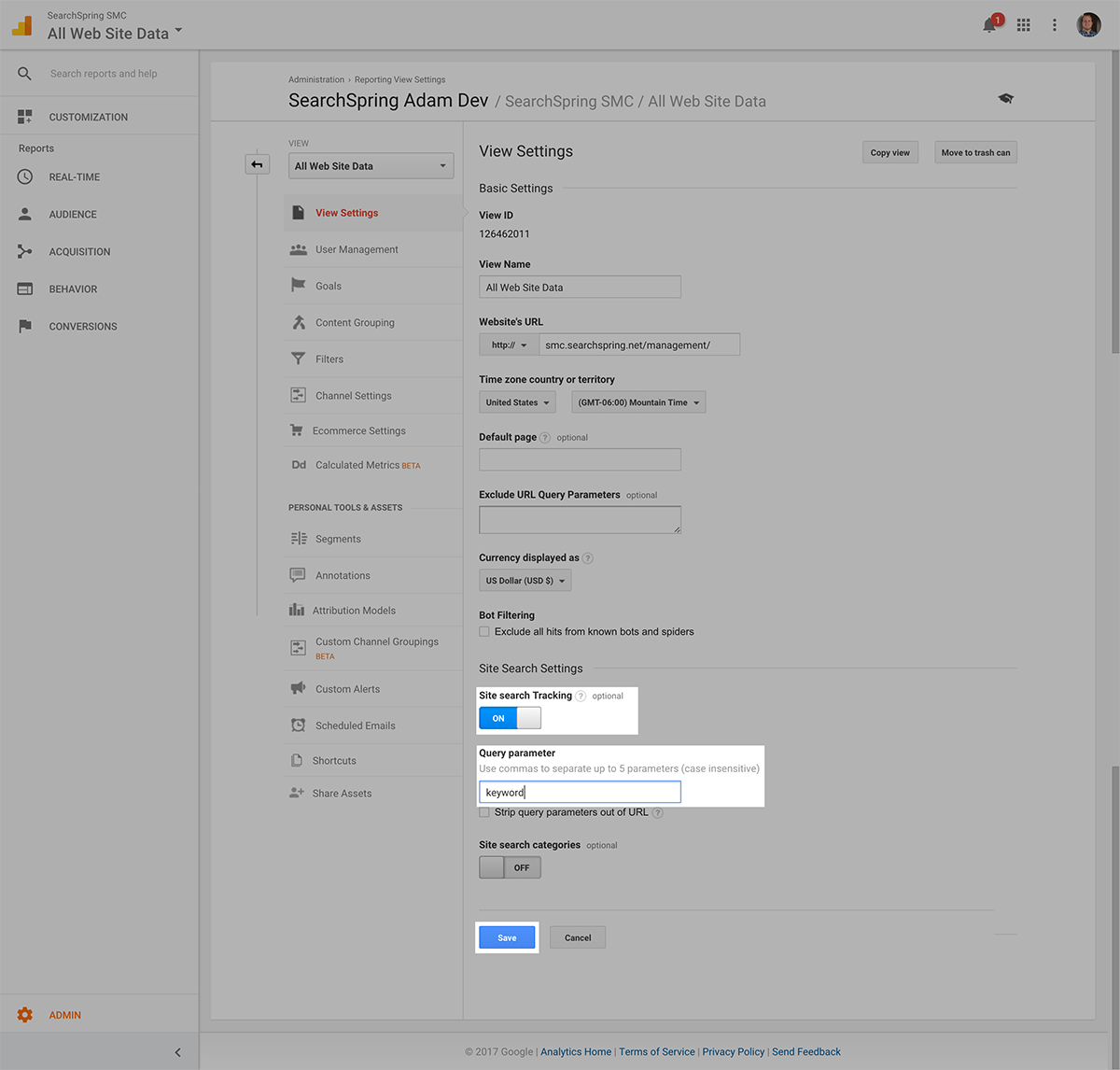Open the All Web Site Data view dropdown
This screenshot has width=1120, height=1070.
point(371,166)
